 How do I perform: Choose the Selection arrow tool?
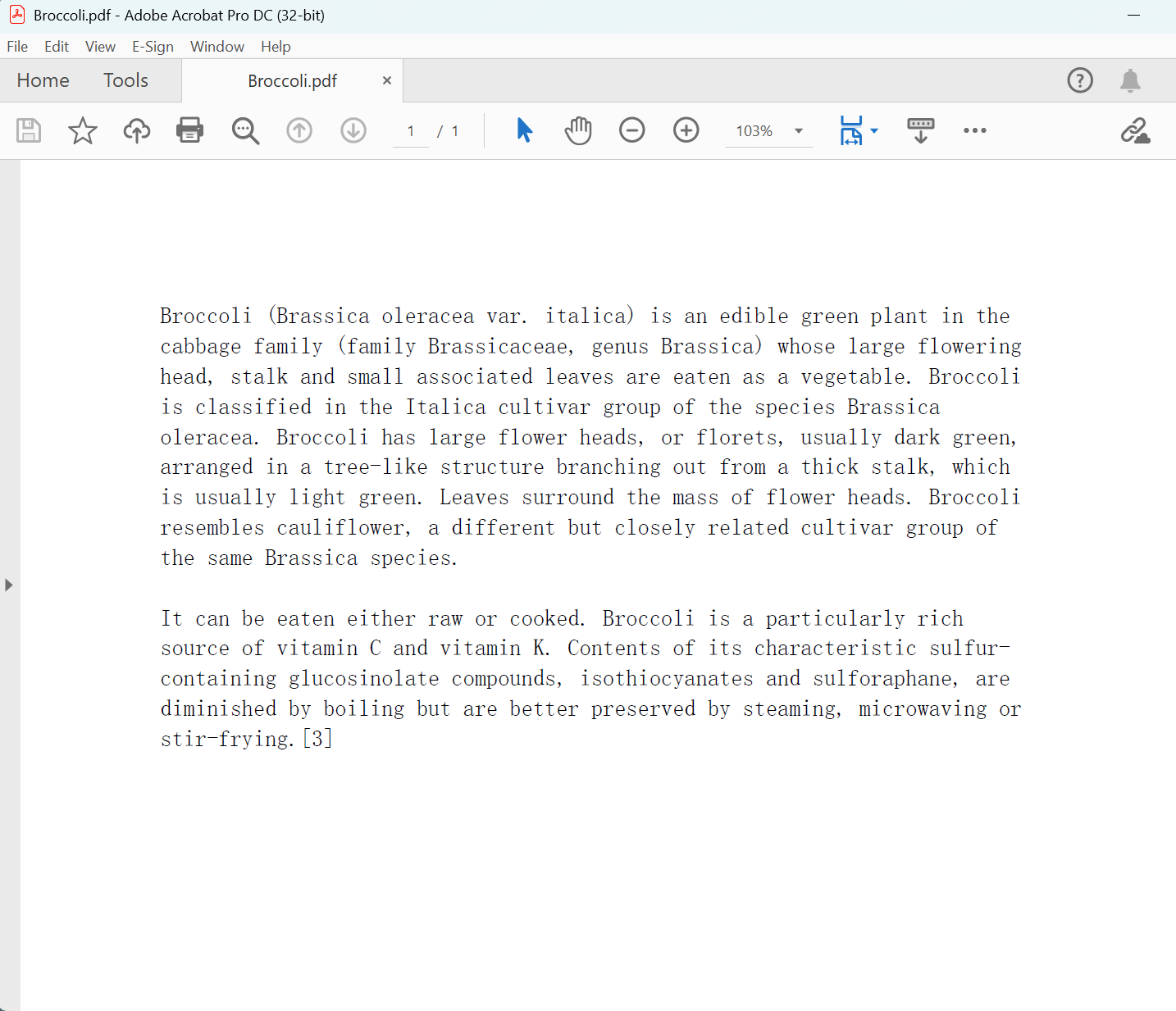pyautogui.click(x=525, y=130)
